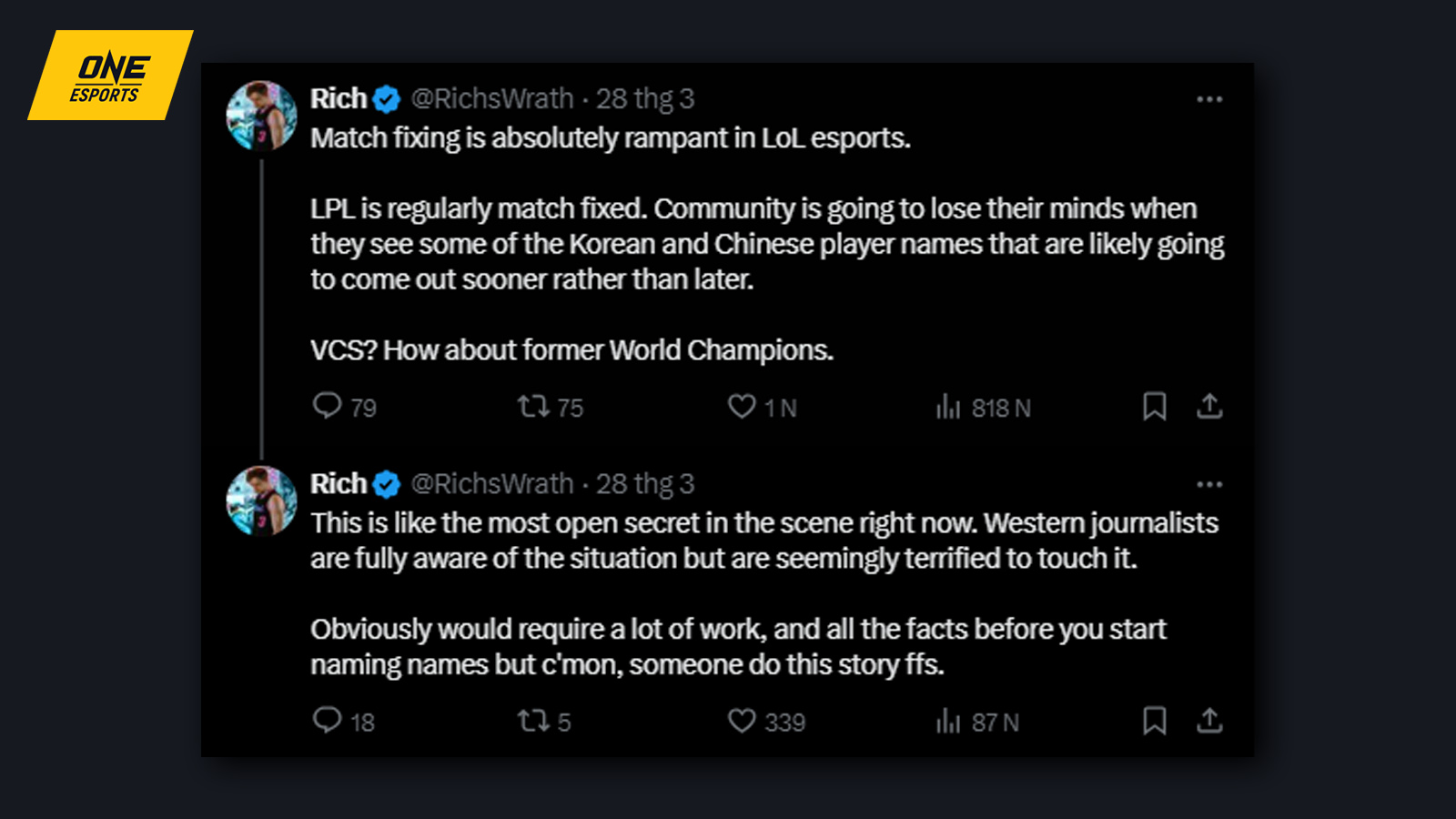Image resolution: width=1456 pixels, height=819 pixels.
Task: Click Rich's profile avatar on first tweet
Action: click(261, 114)
